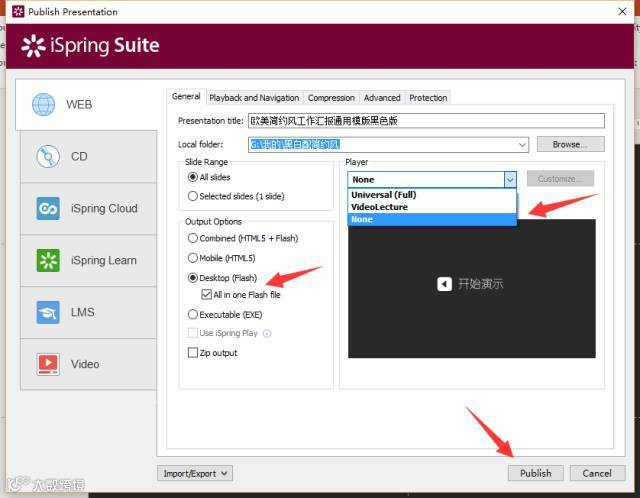Click the iSpring title bar logo
Screen dimensions: 640x498
18,11
